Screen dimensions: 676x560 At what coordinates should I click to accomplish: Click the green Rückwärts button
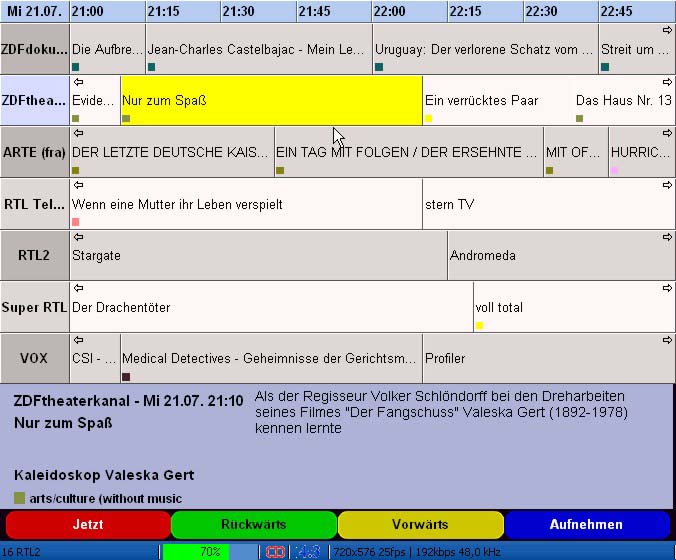tap(254, 524)
